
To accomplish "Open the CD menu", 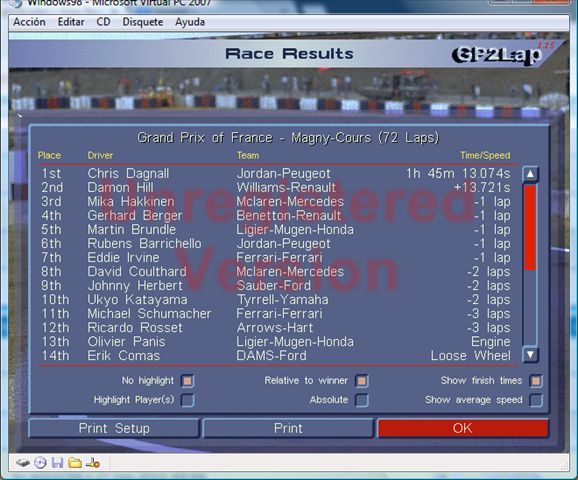I will tap(103, 22).
